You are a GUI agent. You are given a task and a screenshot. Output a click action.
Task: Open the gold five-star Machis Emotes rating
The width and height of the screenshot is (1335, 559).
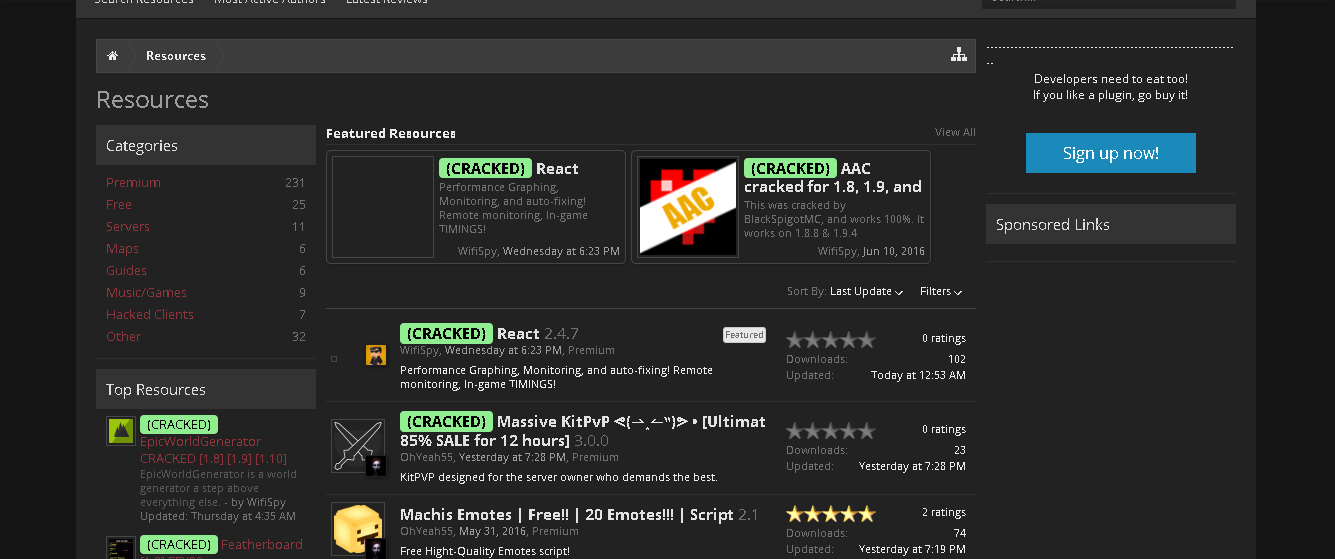pos(830,514)
